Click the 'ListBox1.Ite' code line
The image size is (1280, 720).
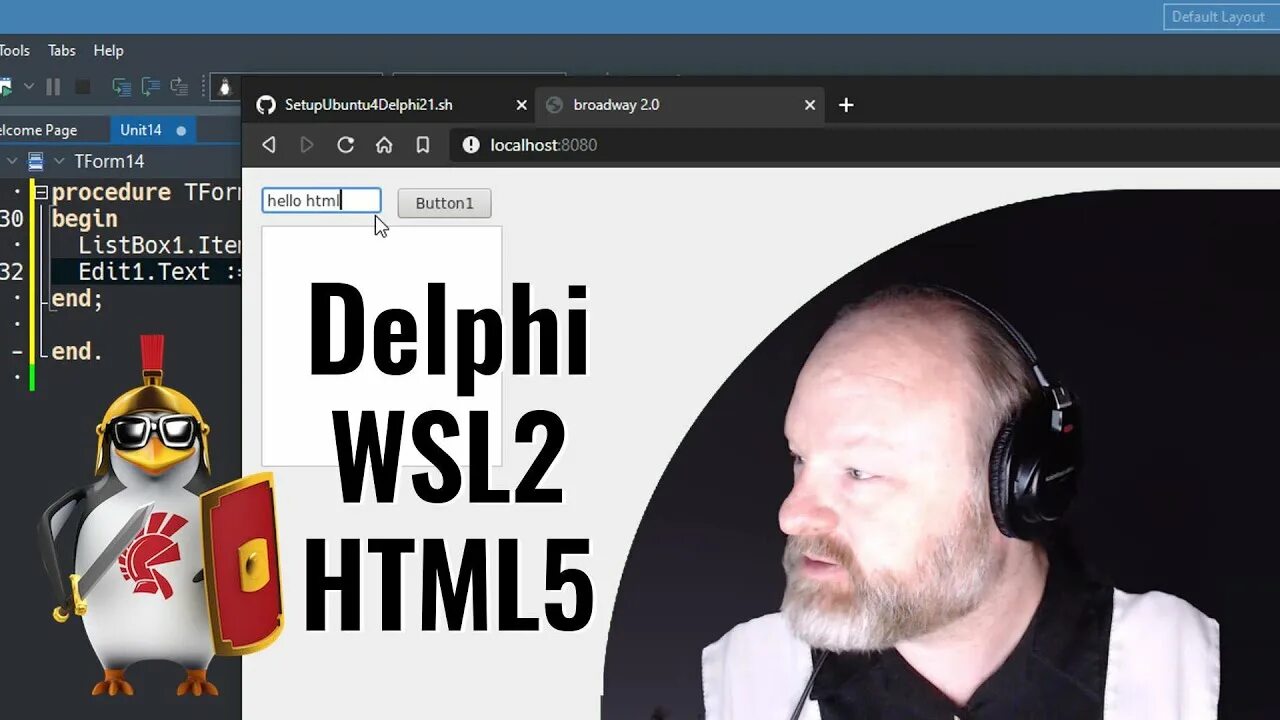(160, 245)
